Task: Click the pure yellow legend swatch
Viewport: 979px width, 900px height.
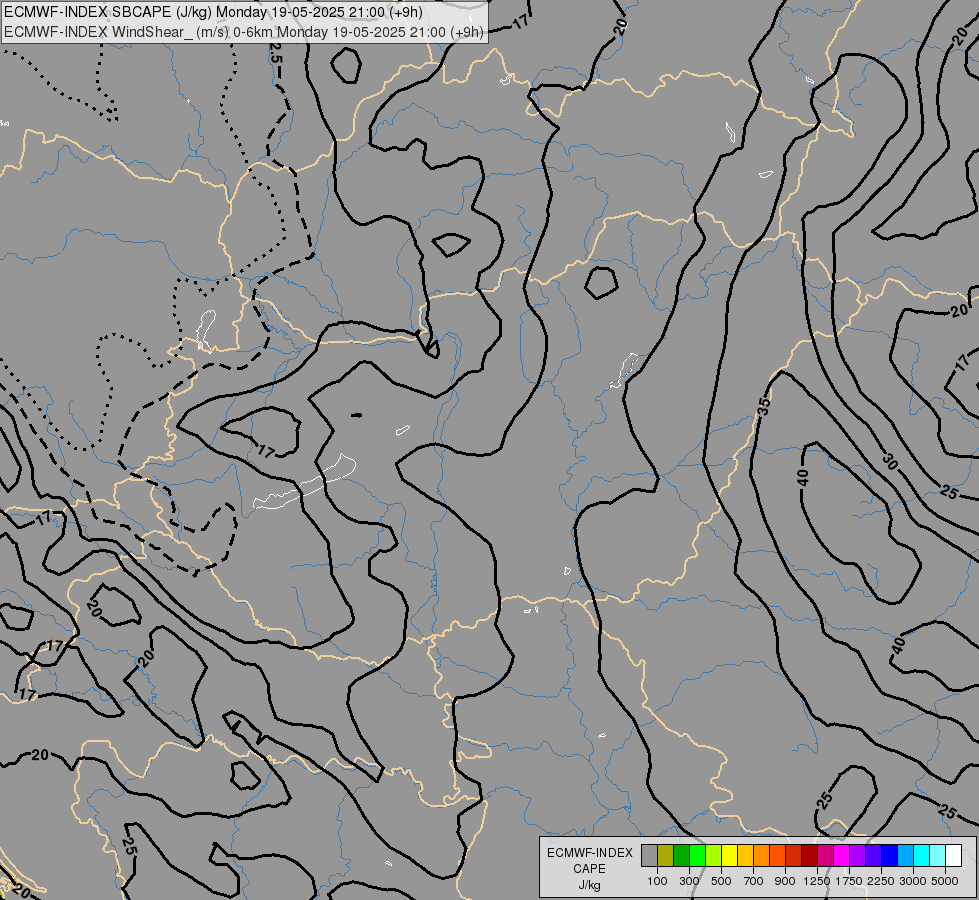Action: tap(729, 856)
